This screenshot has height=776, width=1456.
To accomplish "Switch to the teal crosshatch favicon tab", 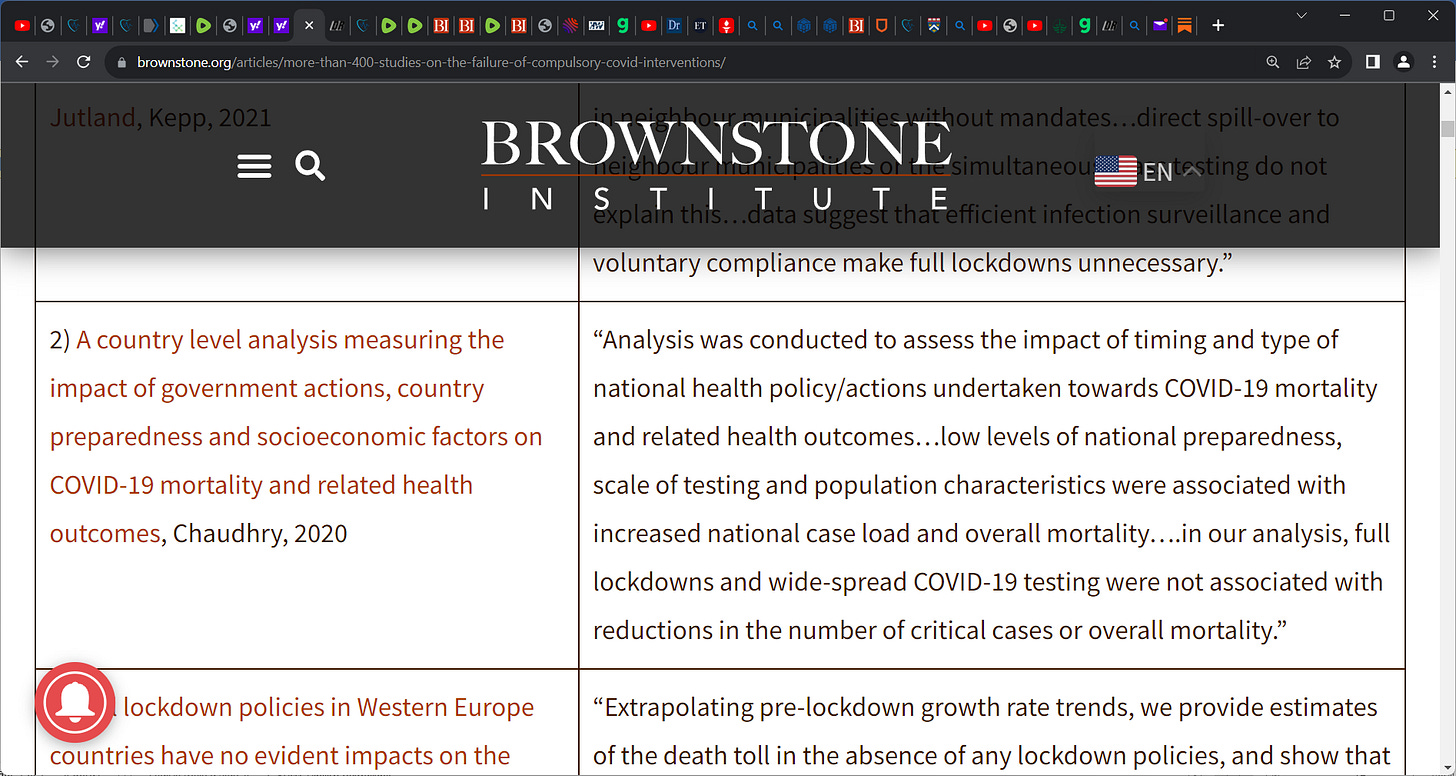I will 177,25.
